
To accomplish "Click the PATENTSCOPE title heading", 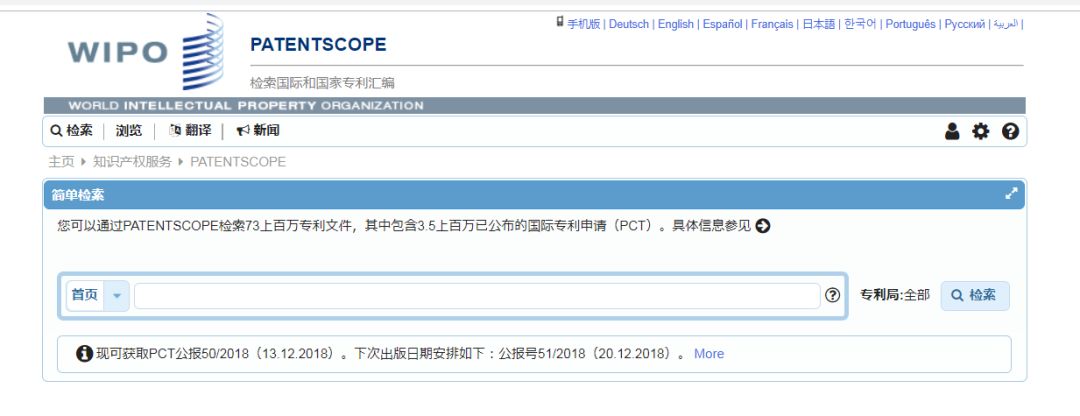I will tap(318, 45).
